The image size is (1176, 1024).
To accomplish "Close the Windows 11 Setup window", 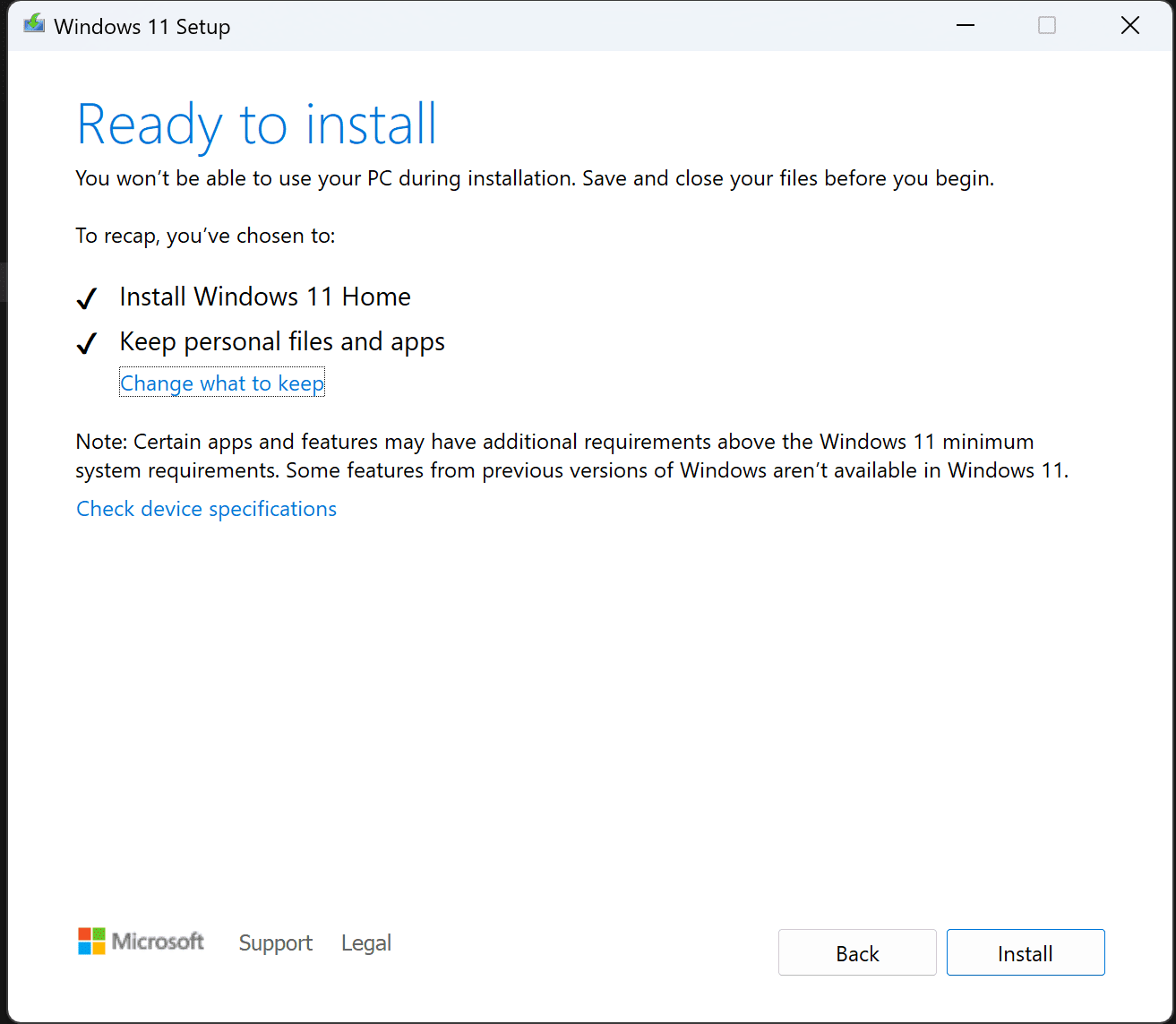I will [1130, 26].
